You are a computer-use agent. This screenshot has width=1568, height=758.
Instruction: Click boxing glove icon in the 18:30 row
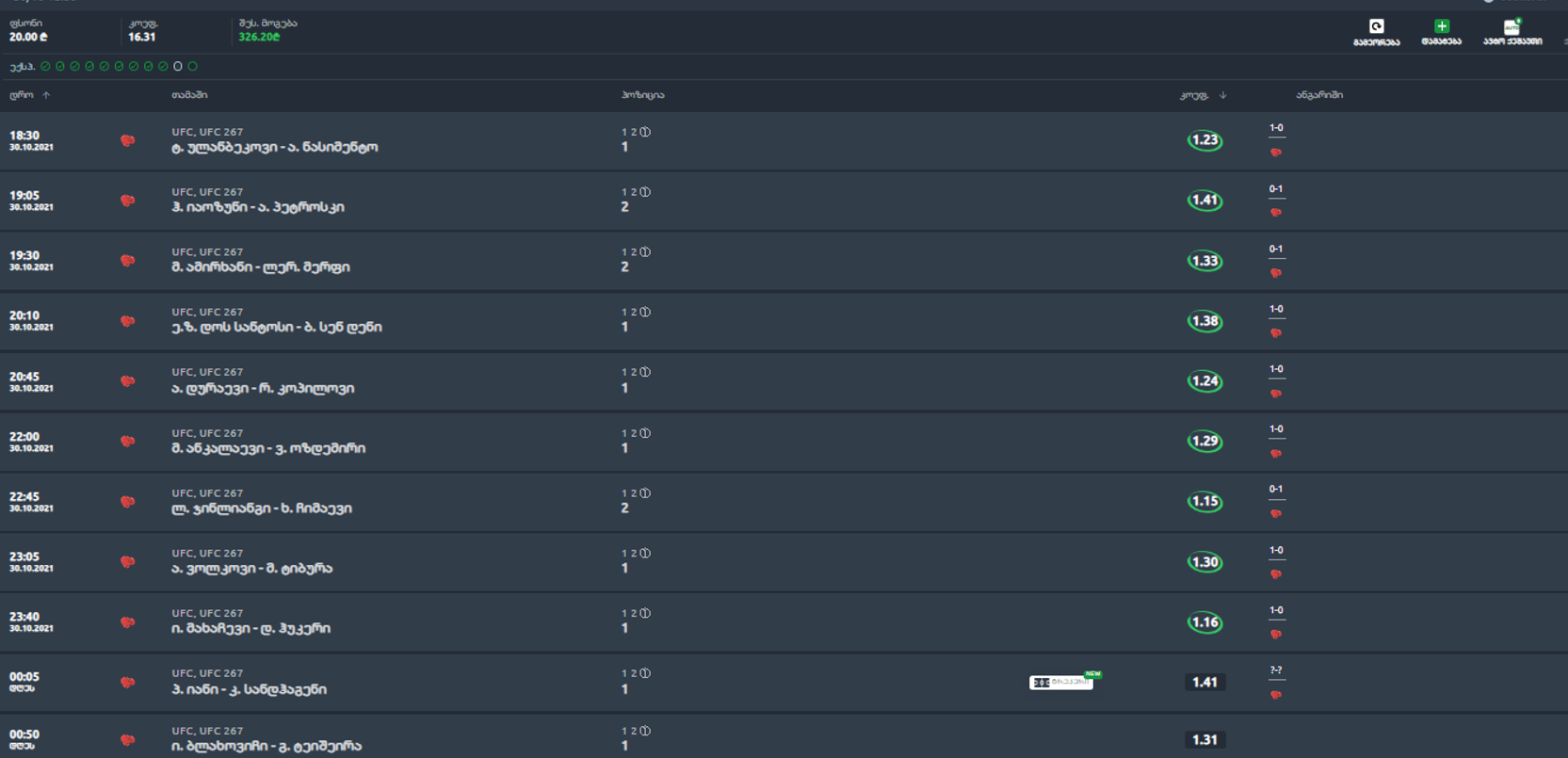[x=127, y=141]
